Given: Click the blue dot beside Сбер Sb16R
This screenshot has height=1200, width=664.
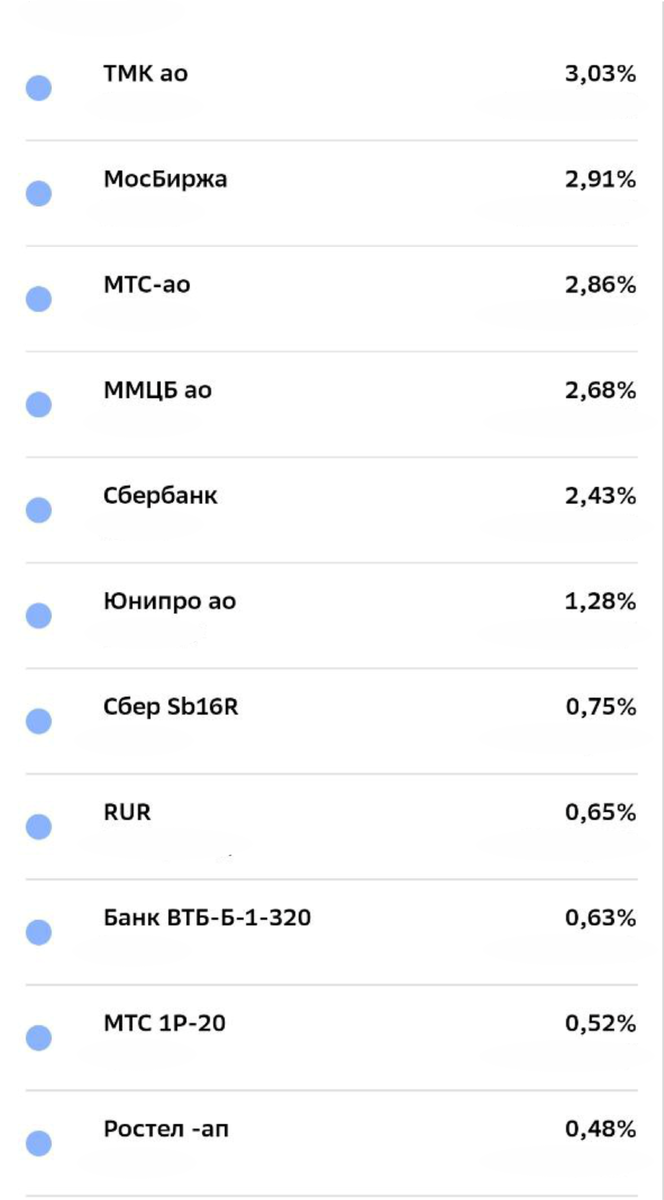Looking at the screenshot, I should pyautogui.click(x=38, y=721).
